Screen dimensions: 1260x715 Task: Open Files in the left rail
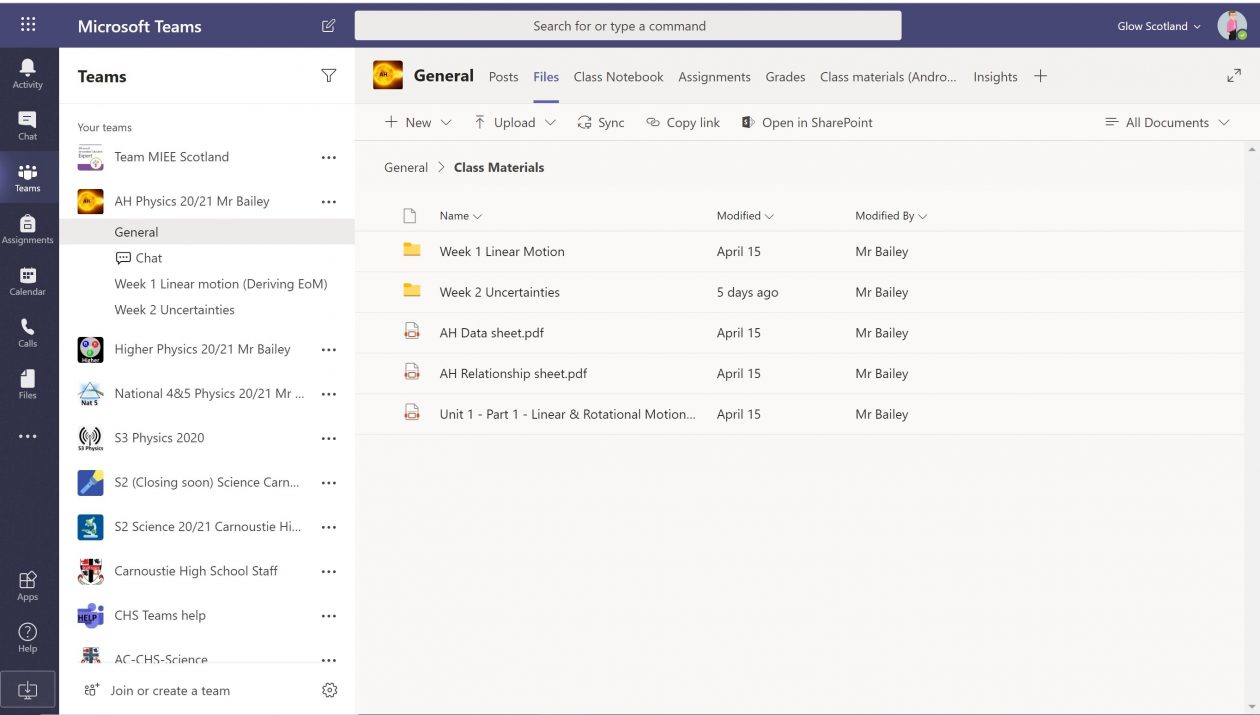[x=28, y=385]
